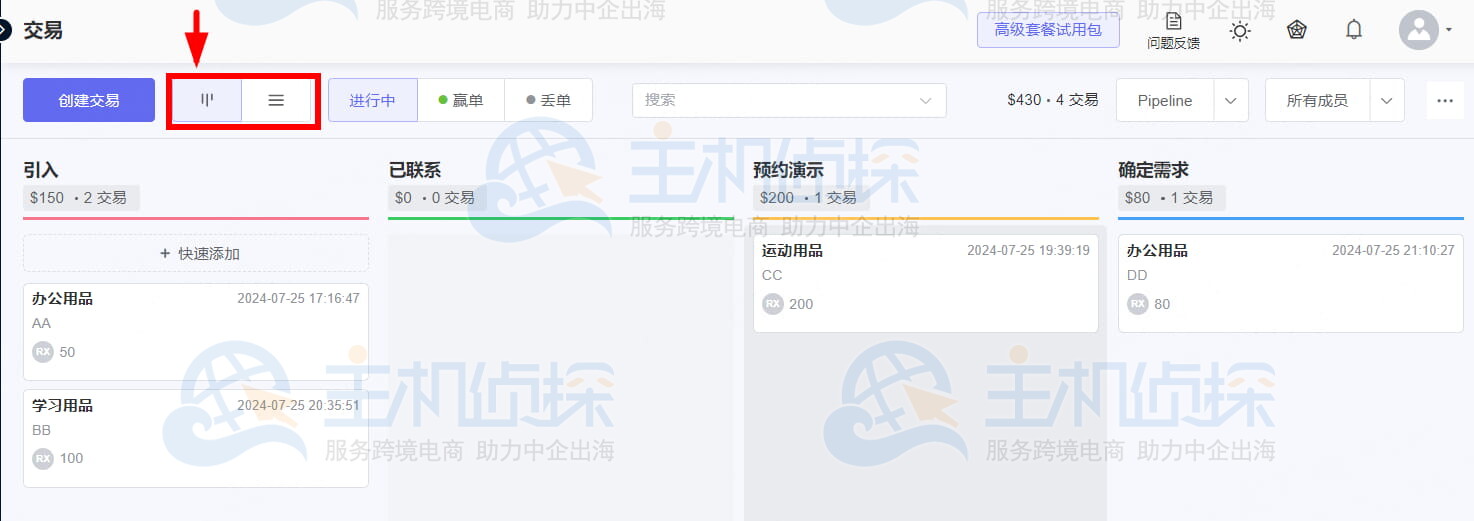Click timestamp 2024-07-25 19:39:19
The image size is (1474, 521).
1028,250
